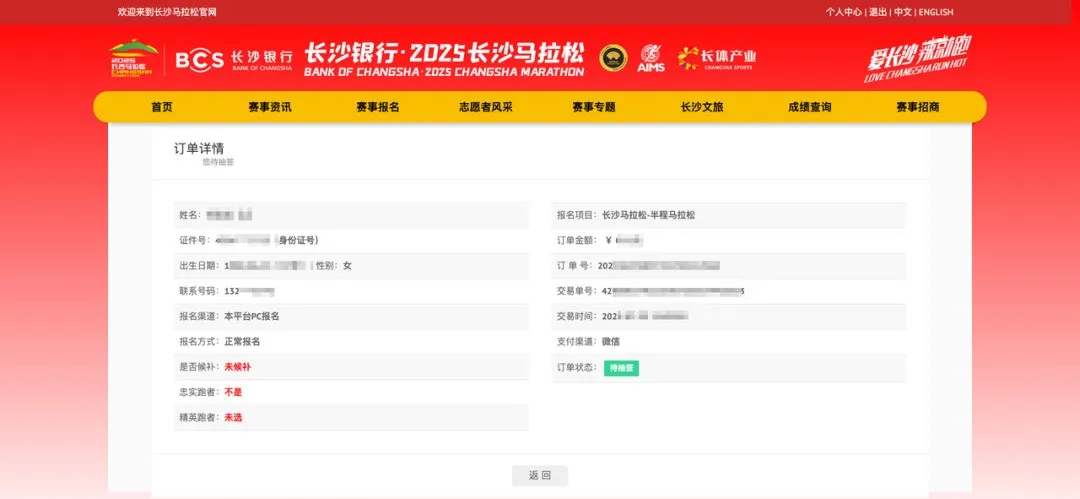Click the 长体产业 Changsha Sports logo
The height and width of the screenshot is (499, 1080).
(x=716, y=59)
